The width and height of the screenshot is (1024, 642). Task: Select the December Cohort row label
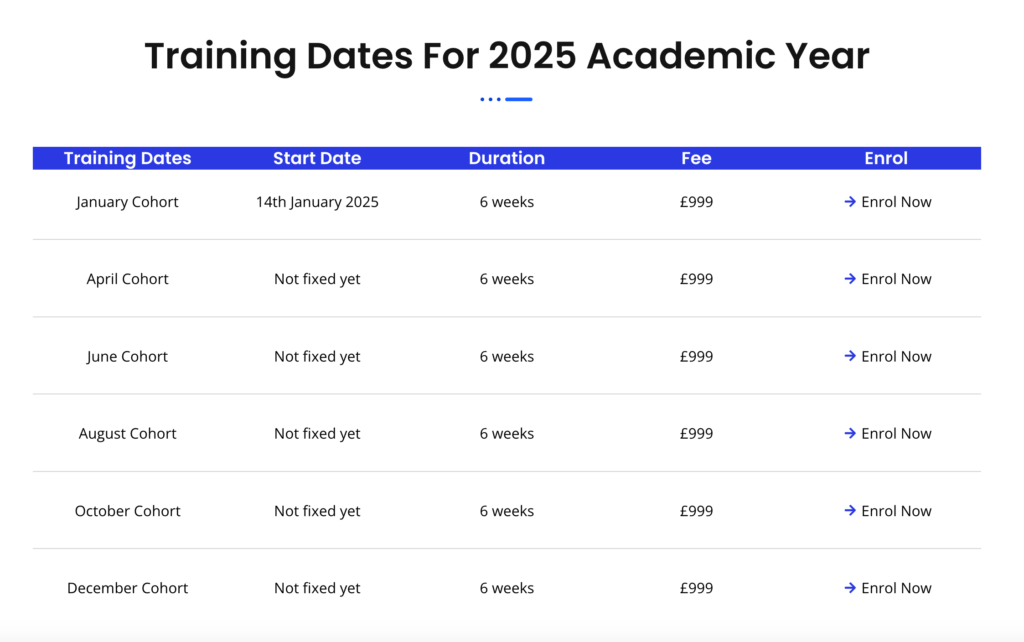(x=127, y=588)
